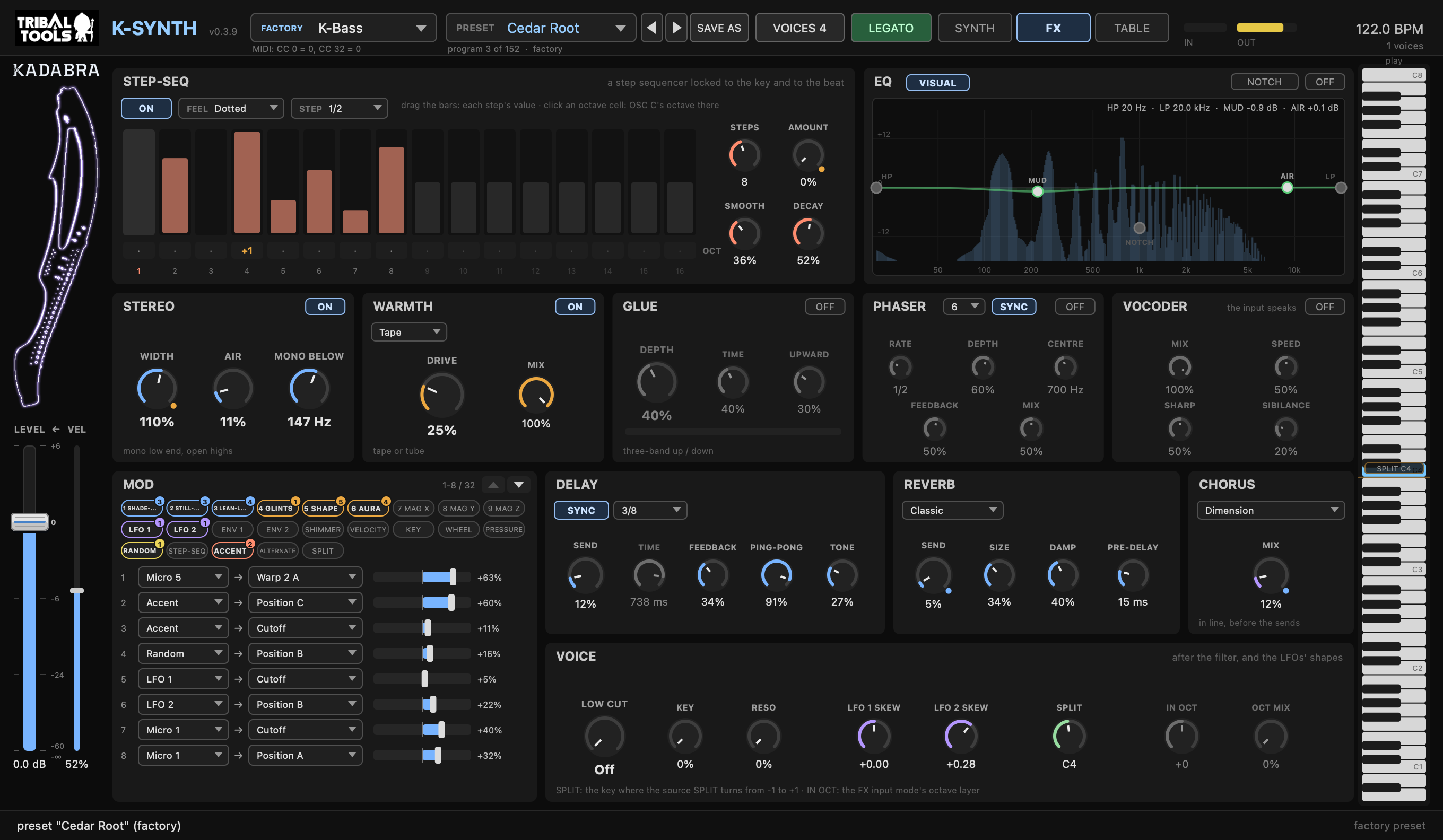Click the LEGATO button
Image resolution: width=1443 pixels, height=840 pixels.
[890, 28]
